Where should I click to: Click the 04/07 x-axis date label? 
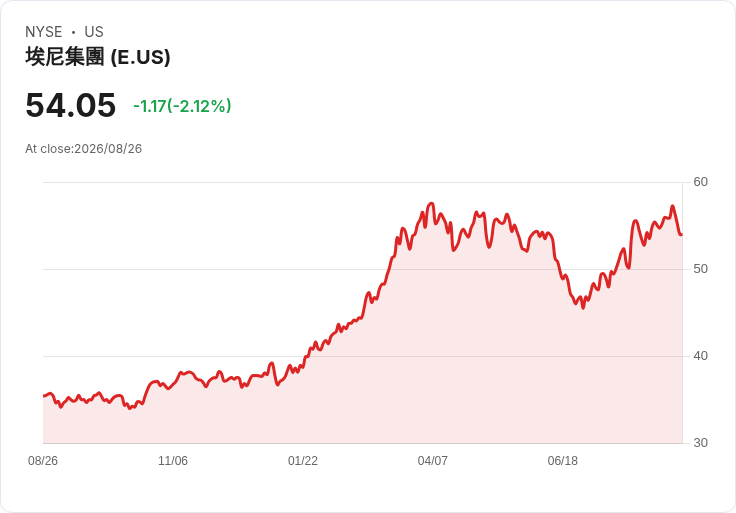point(432,461)
